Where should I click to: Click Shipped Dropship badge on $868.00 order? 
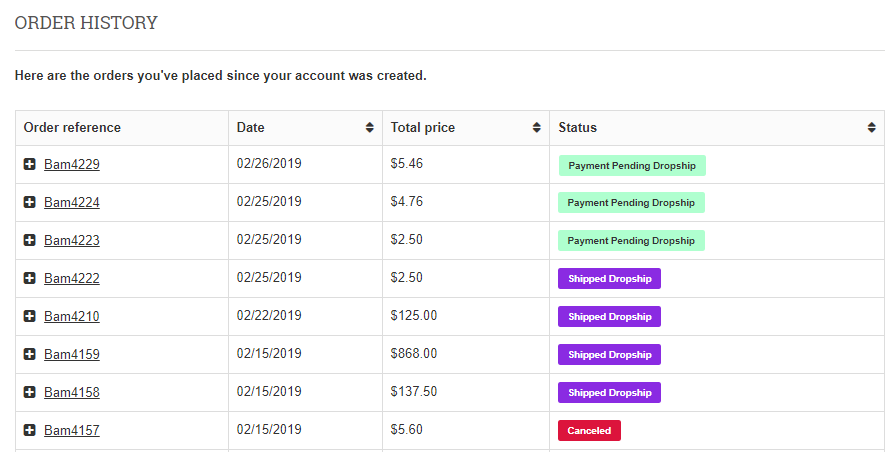click(609, 354)
